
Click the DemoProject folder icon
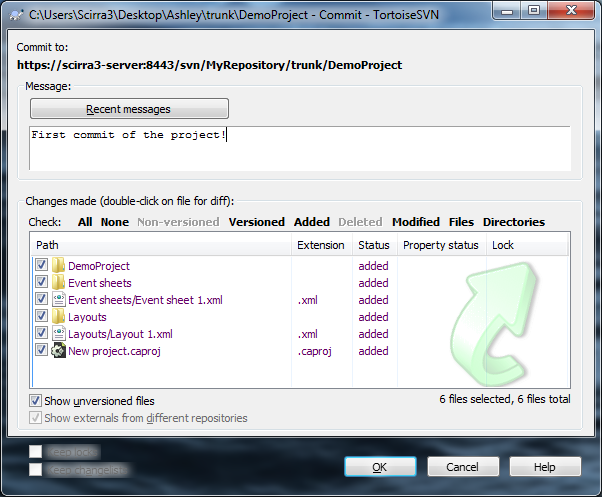point(58,266)
